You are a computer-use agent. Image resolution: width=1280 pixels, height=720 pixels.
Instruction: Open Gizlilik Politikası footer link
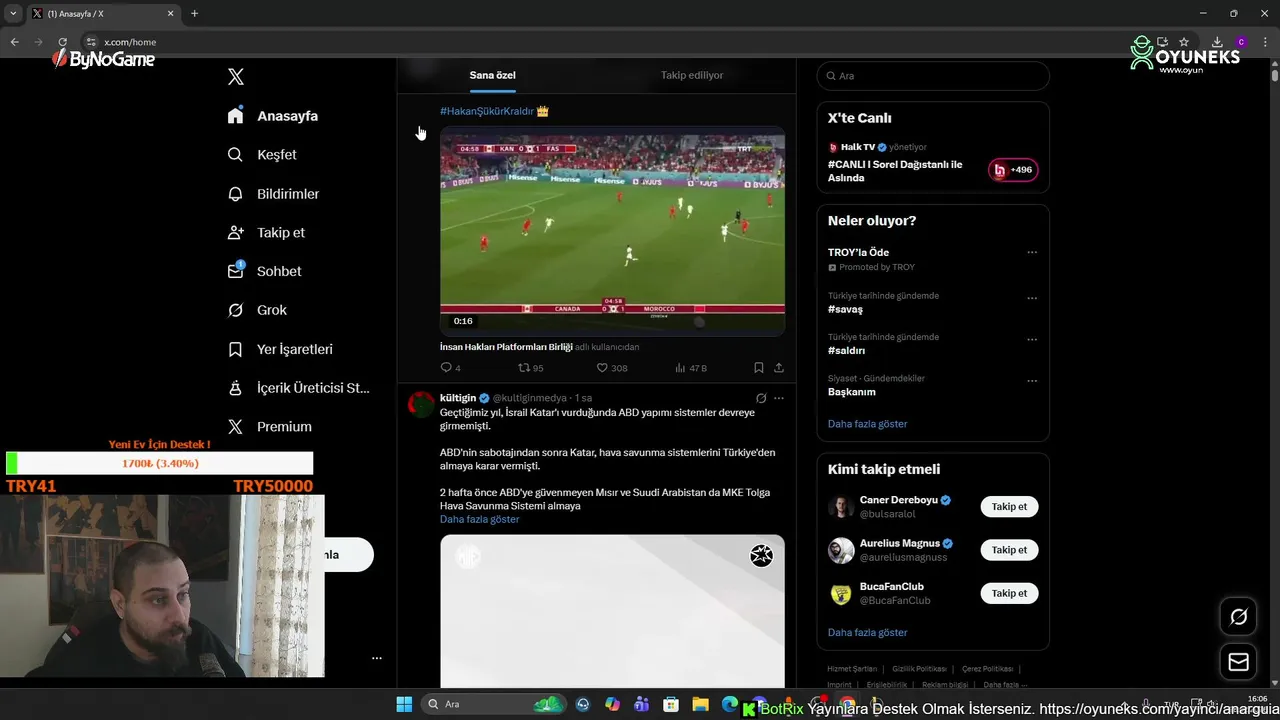(919, 669)
